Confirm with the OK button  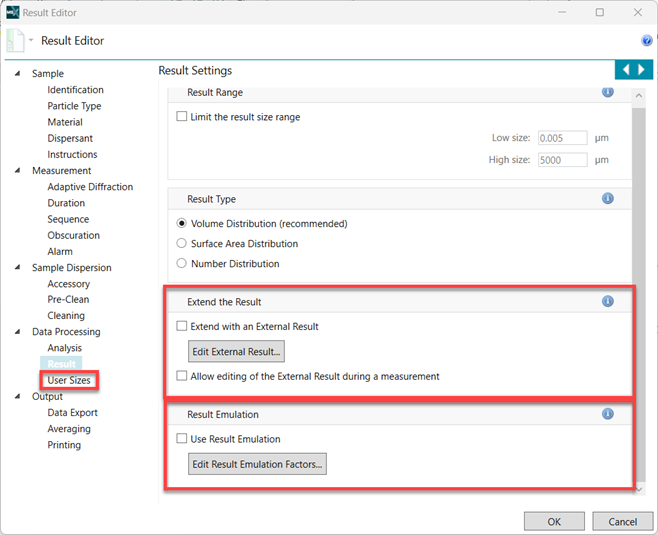click(554, 521)
